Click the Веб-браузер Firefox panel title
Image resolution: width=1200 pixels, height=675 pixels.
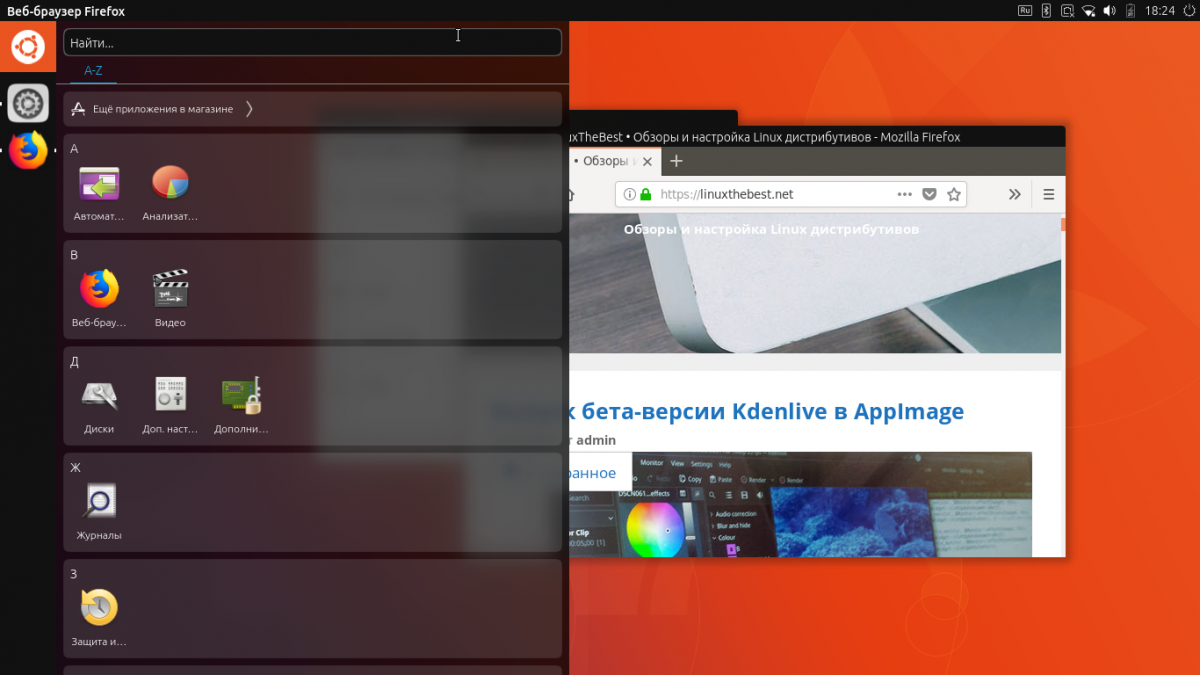click(x=66, y=11)
